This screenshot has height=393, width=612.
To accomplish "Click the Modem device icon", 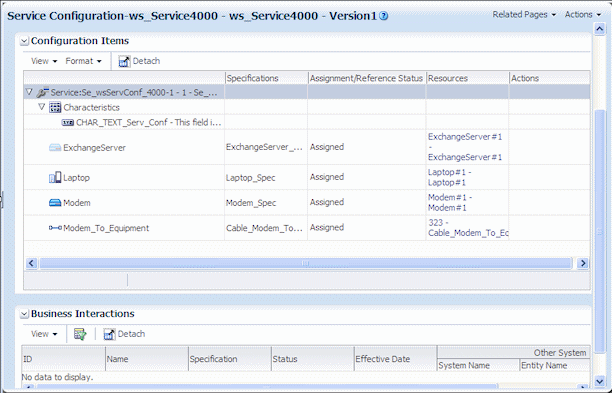I will 55,203.
